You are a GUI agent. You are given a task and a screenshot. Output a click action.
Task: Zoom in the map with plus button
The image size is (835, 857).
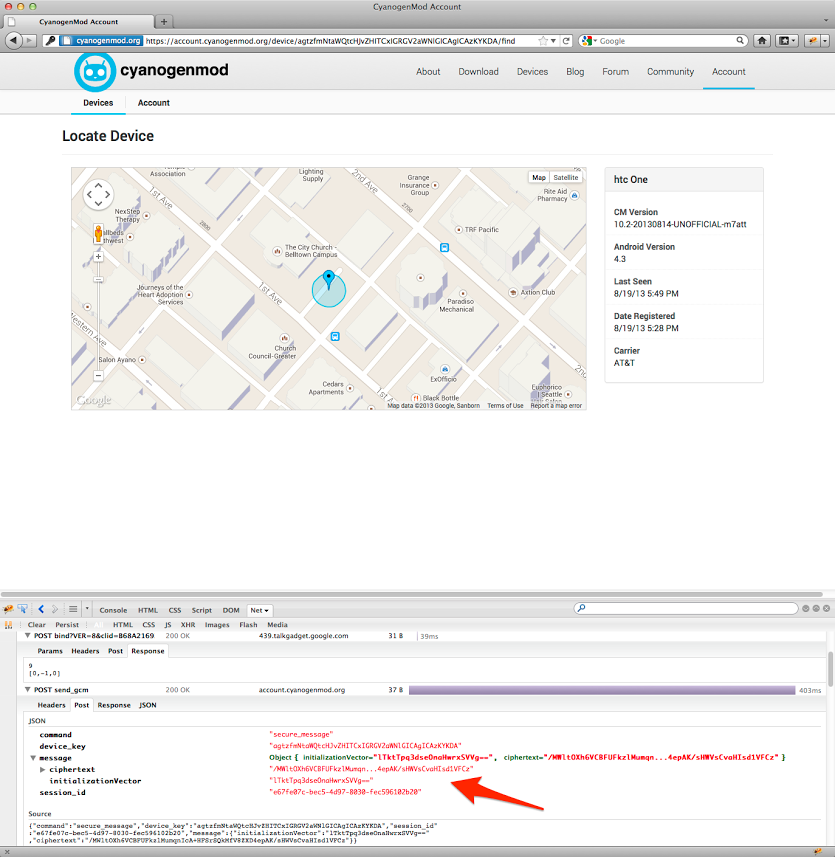(x=98, y=257)
